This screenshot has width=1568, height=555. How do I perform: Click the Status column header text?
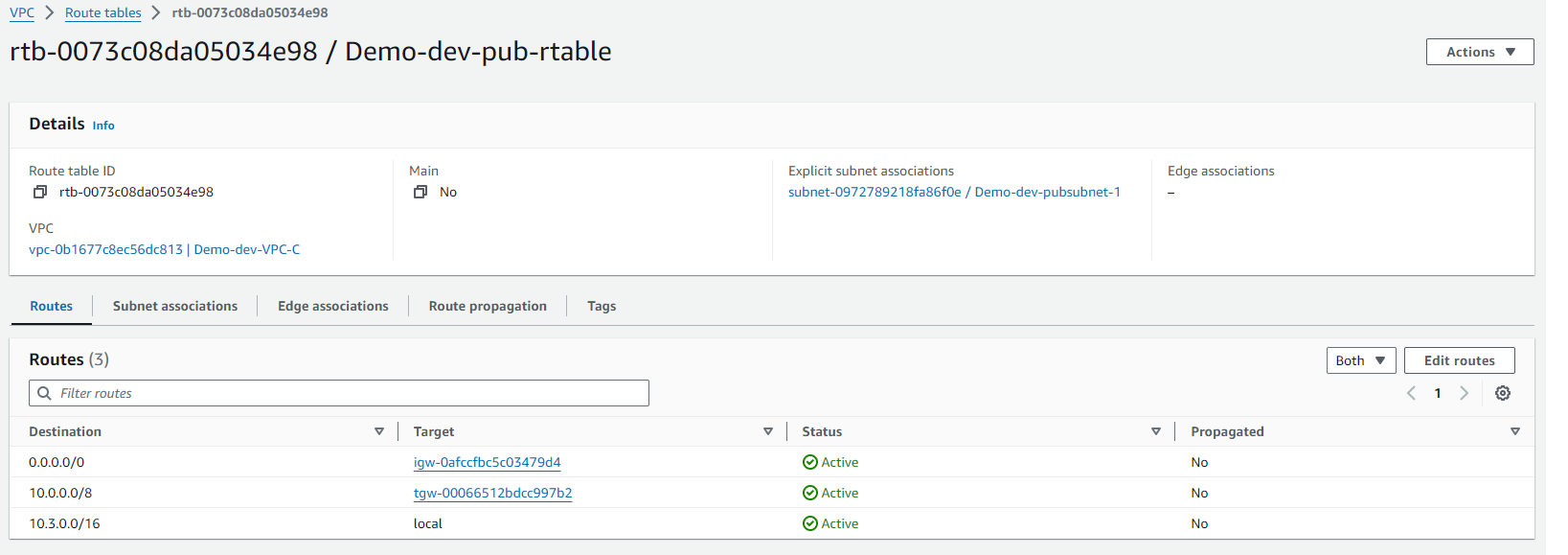[x=822, y=431]
